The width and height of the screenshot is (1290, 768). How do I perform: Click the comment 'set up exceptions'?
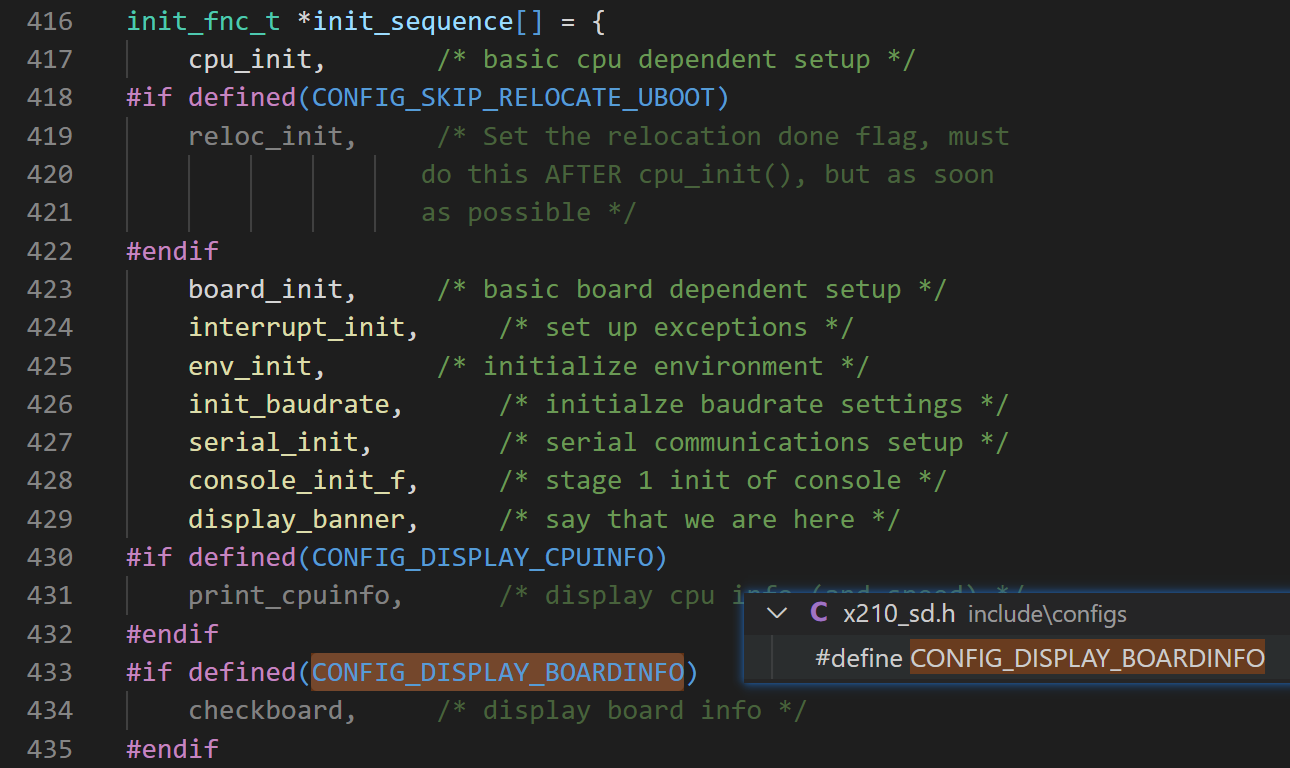point(676,327)
